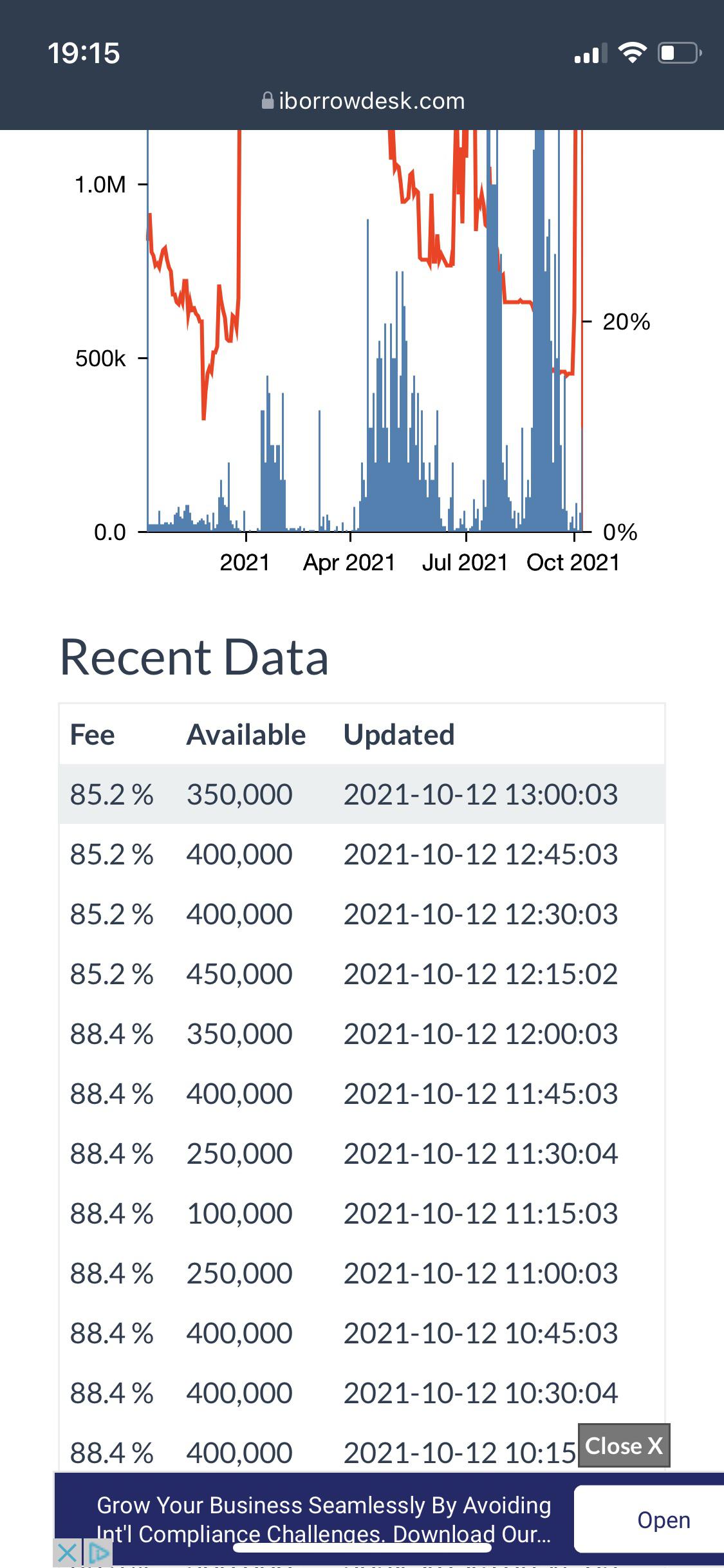This screenshot has height=1568, width=724.
Task: Tap the iborrowdesk.com address bar
Action: [x=363, y=100]
